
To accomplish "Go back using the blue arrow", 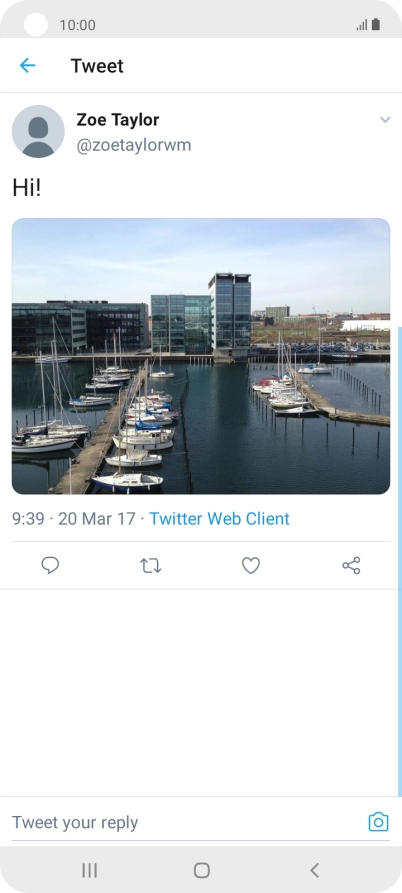I will click(x=27, y=65).
